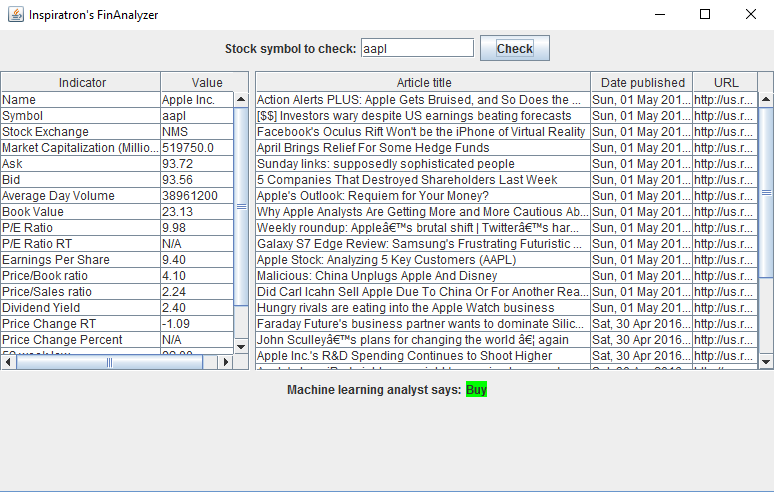Click indicator table scroll right arrow
This screenshot has height=492, width=774.
click(225, 362)
